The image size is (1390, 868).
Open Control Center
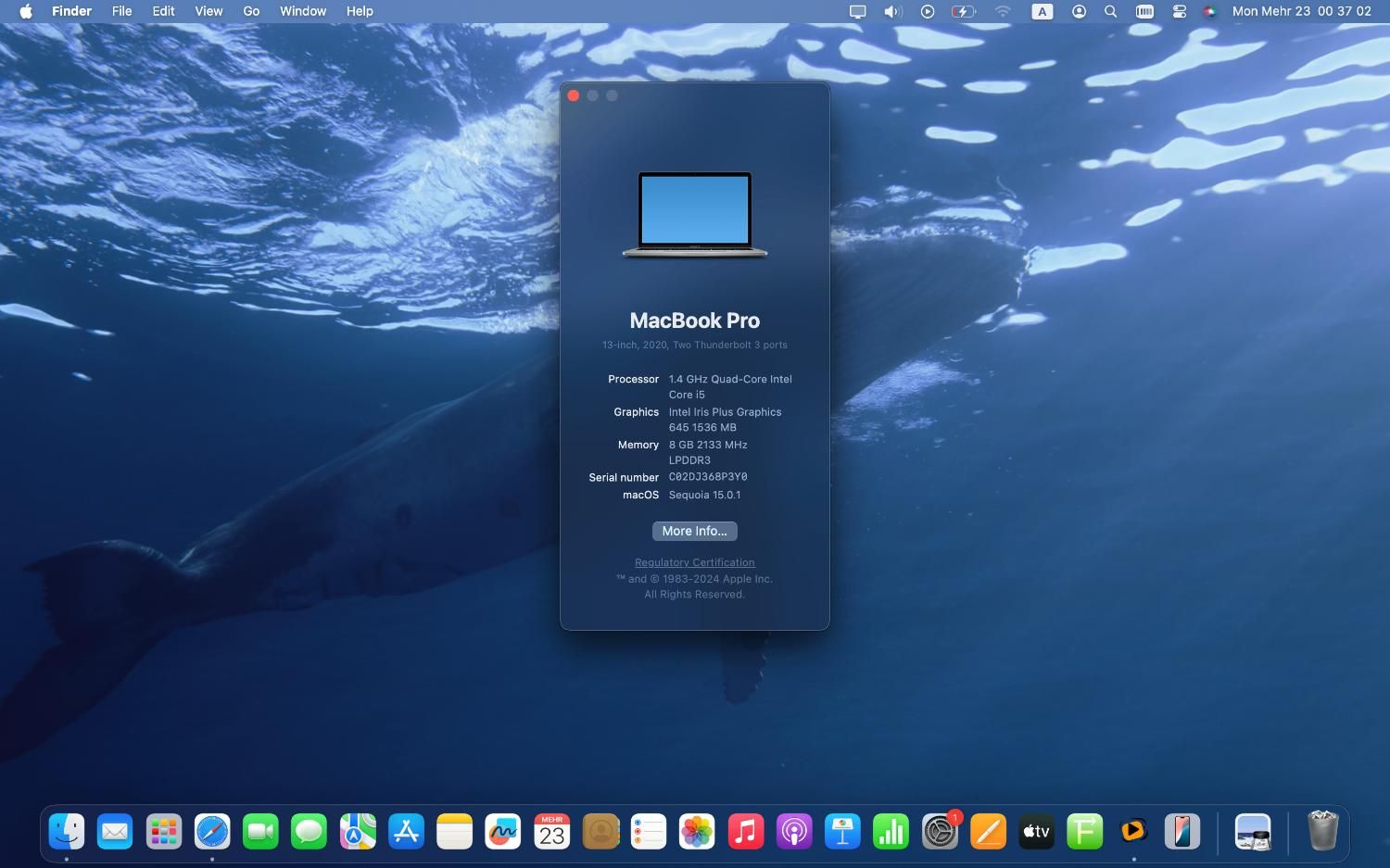1180,11
